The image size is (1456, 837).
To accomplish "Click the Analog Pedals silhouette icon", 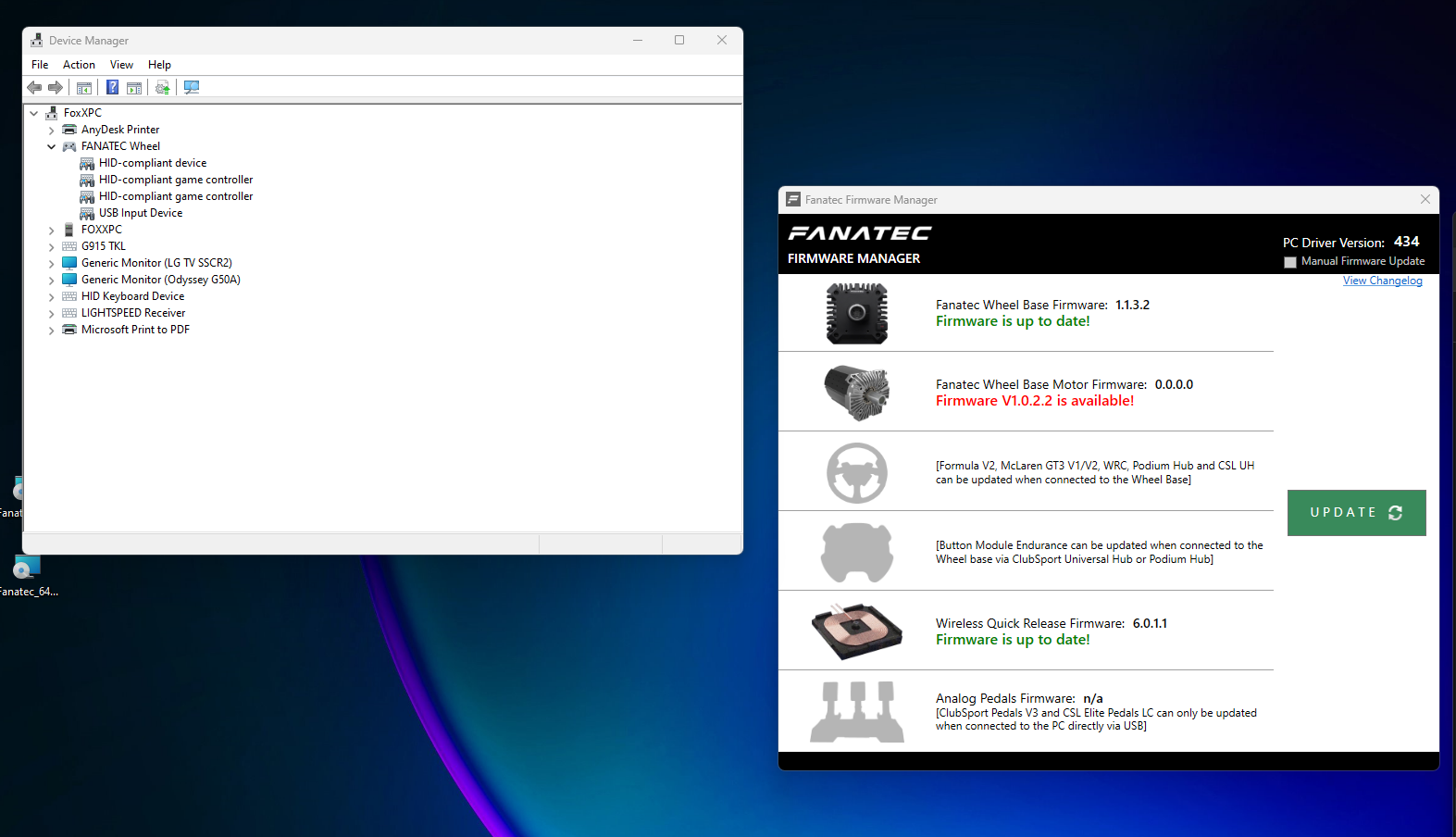I will [857, 712].
